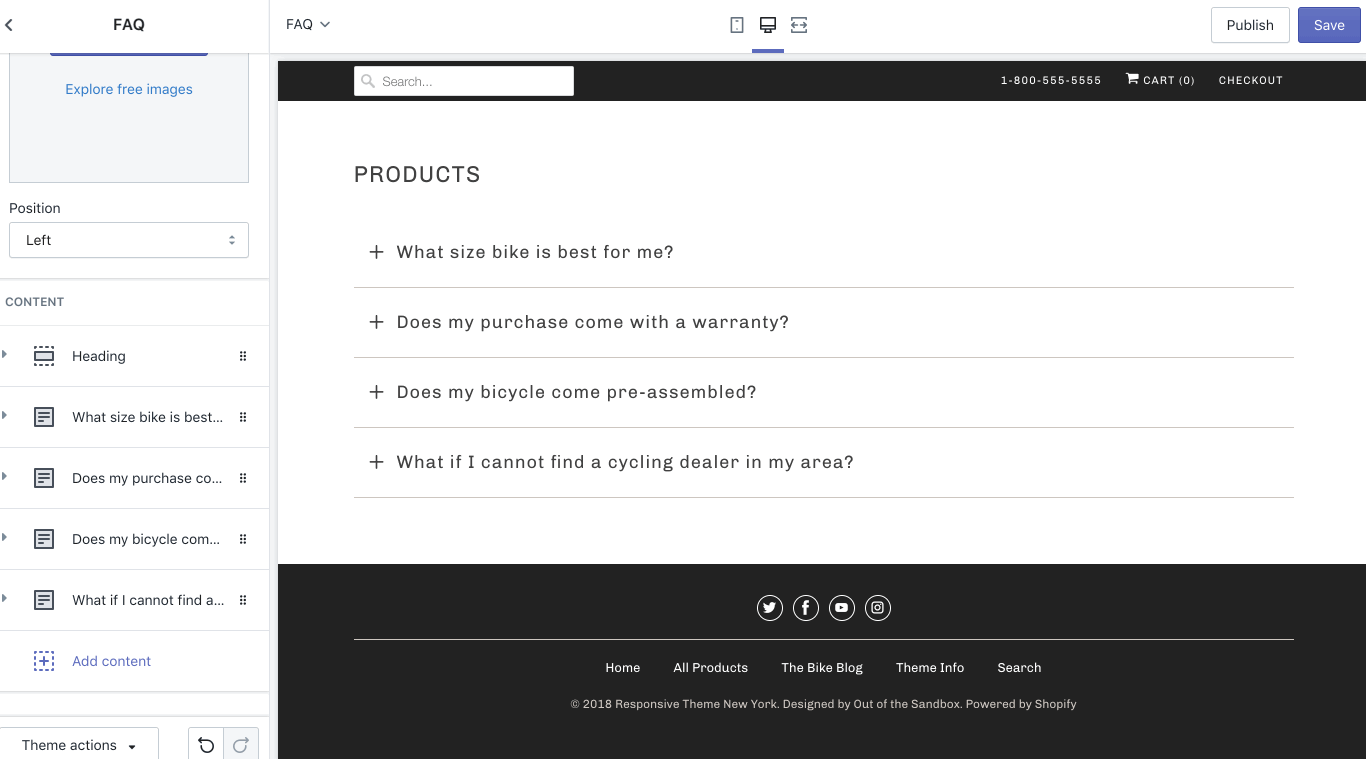Click the redo arrow icon
The image size is (1366, 759).
241,745
